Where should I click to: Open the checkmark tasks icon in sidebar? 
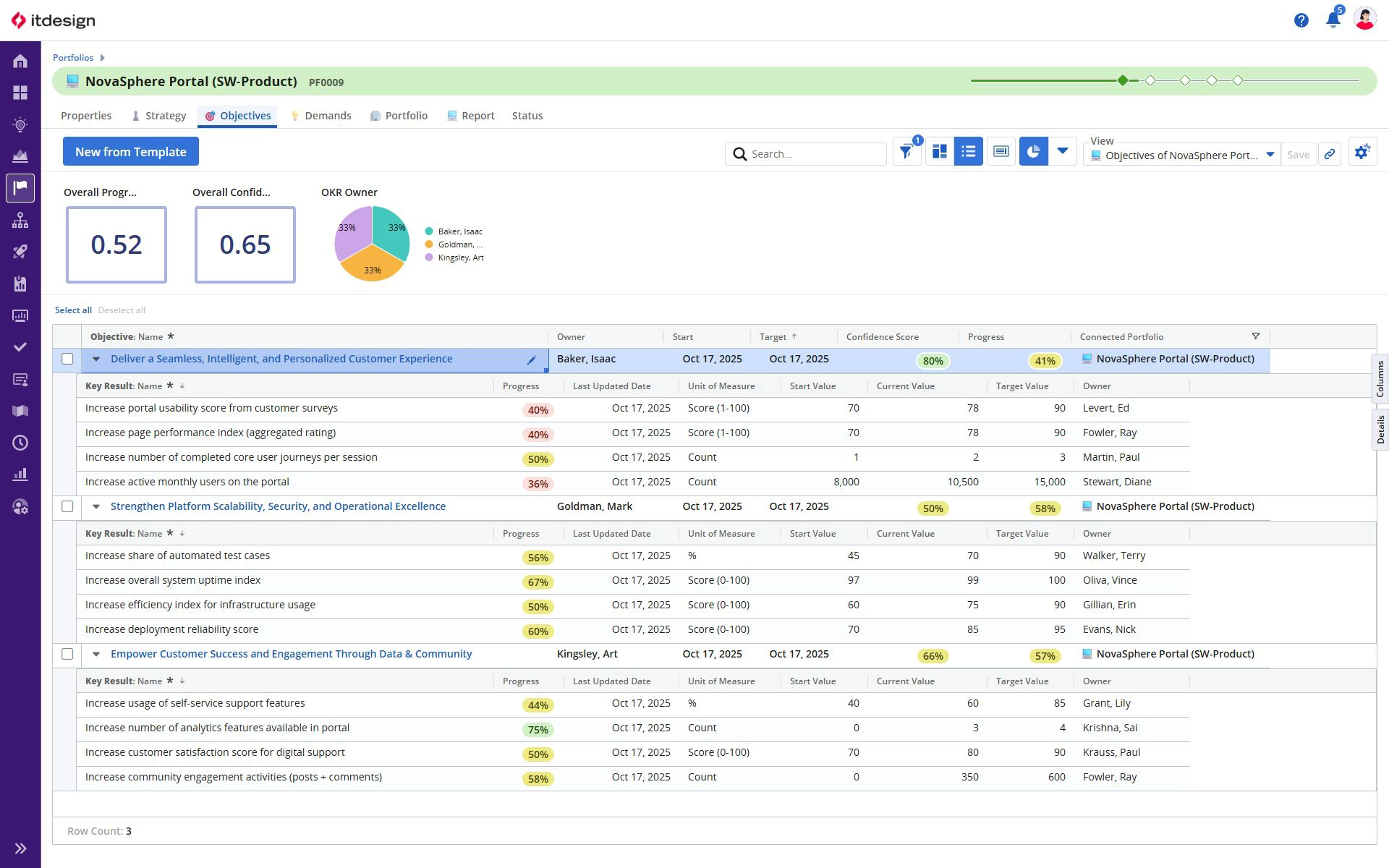pos(20,347)
